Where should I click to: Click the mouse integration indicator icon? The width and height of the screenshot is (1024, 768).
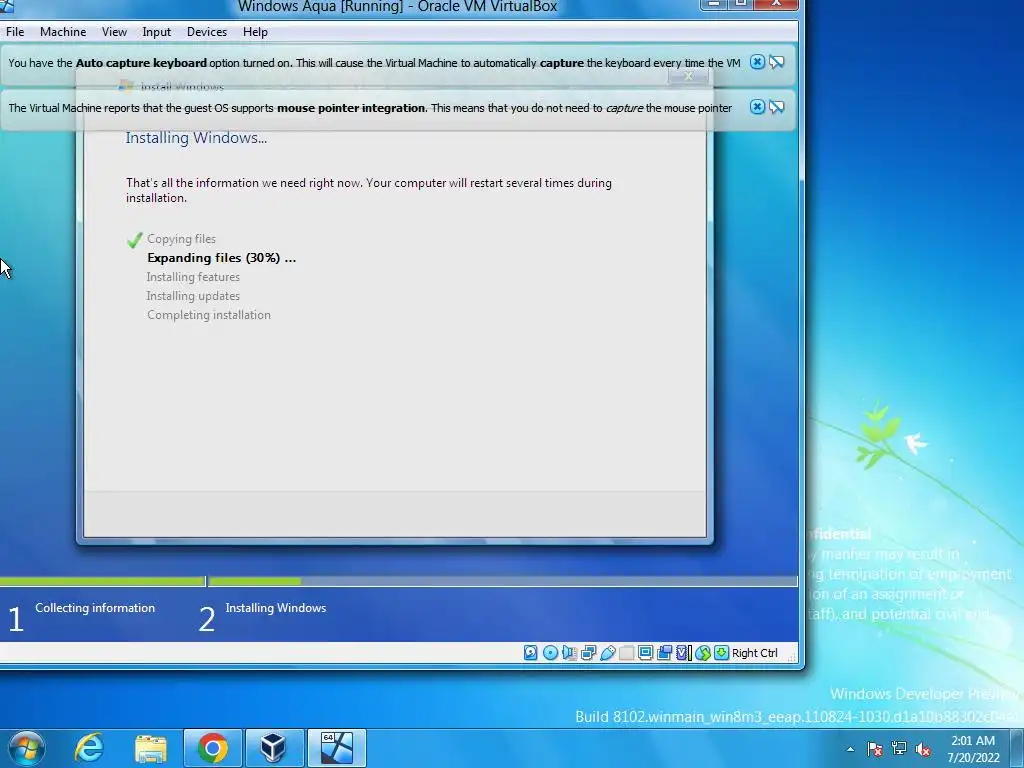(x=703, y=652)
